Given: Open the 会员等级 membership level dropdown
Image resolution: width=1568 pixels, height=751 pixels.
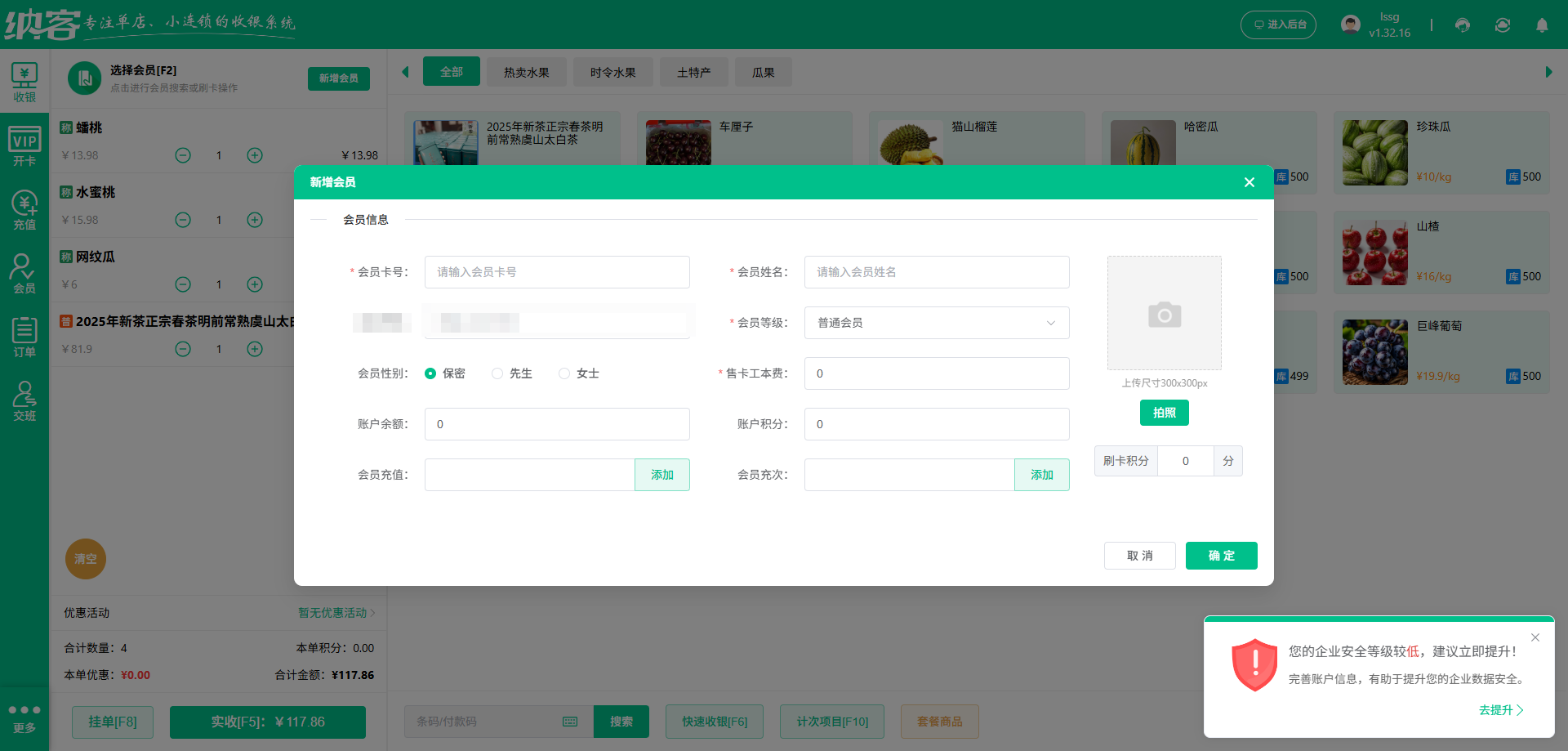Looking at the screenshot, I should tap(936, 323).
